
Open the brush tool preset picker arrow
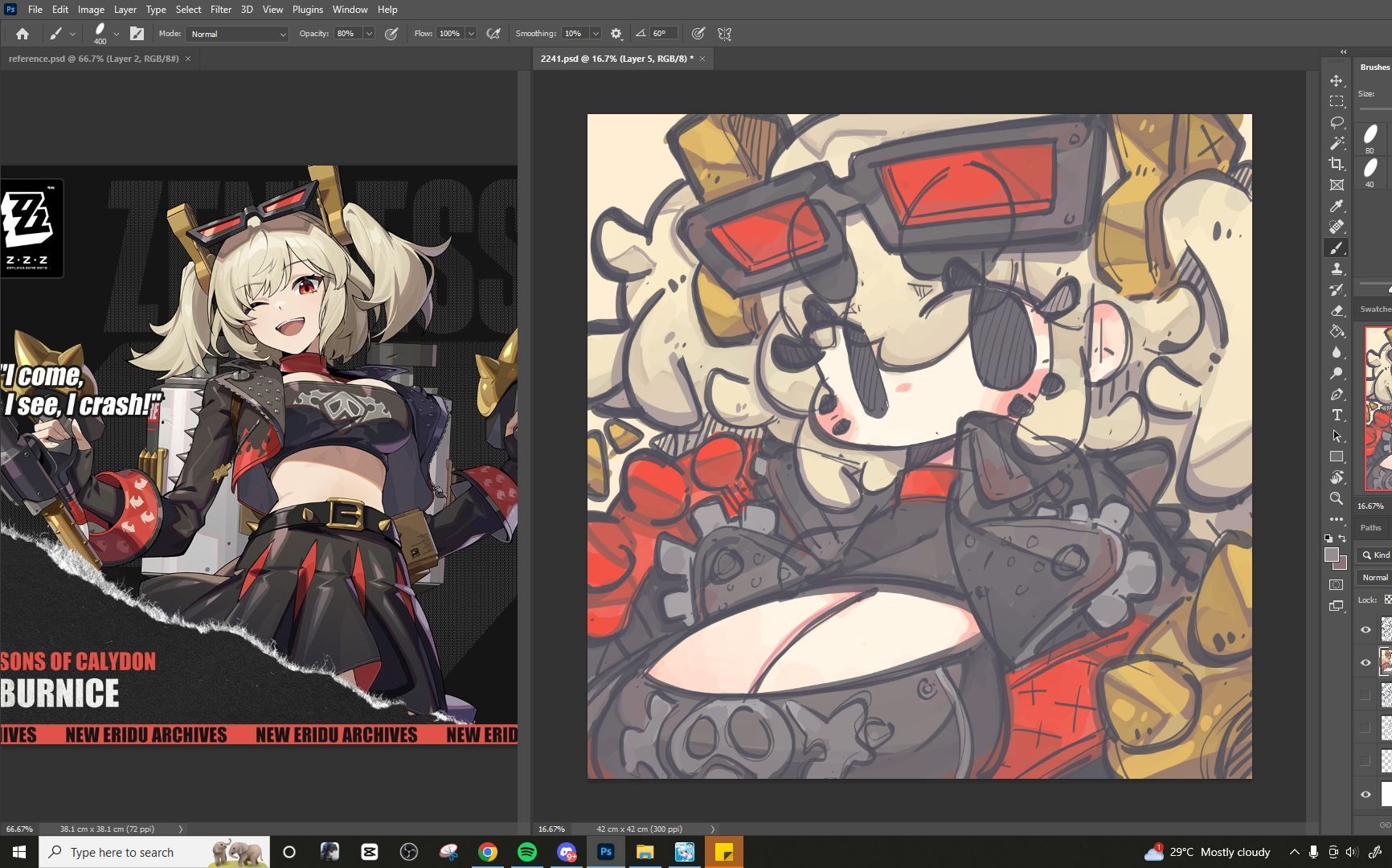72,34
